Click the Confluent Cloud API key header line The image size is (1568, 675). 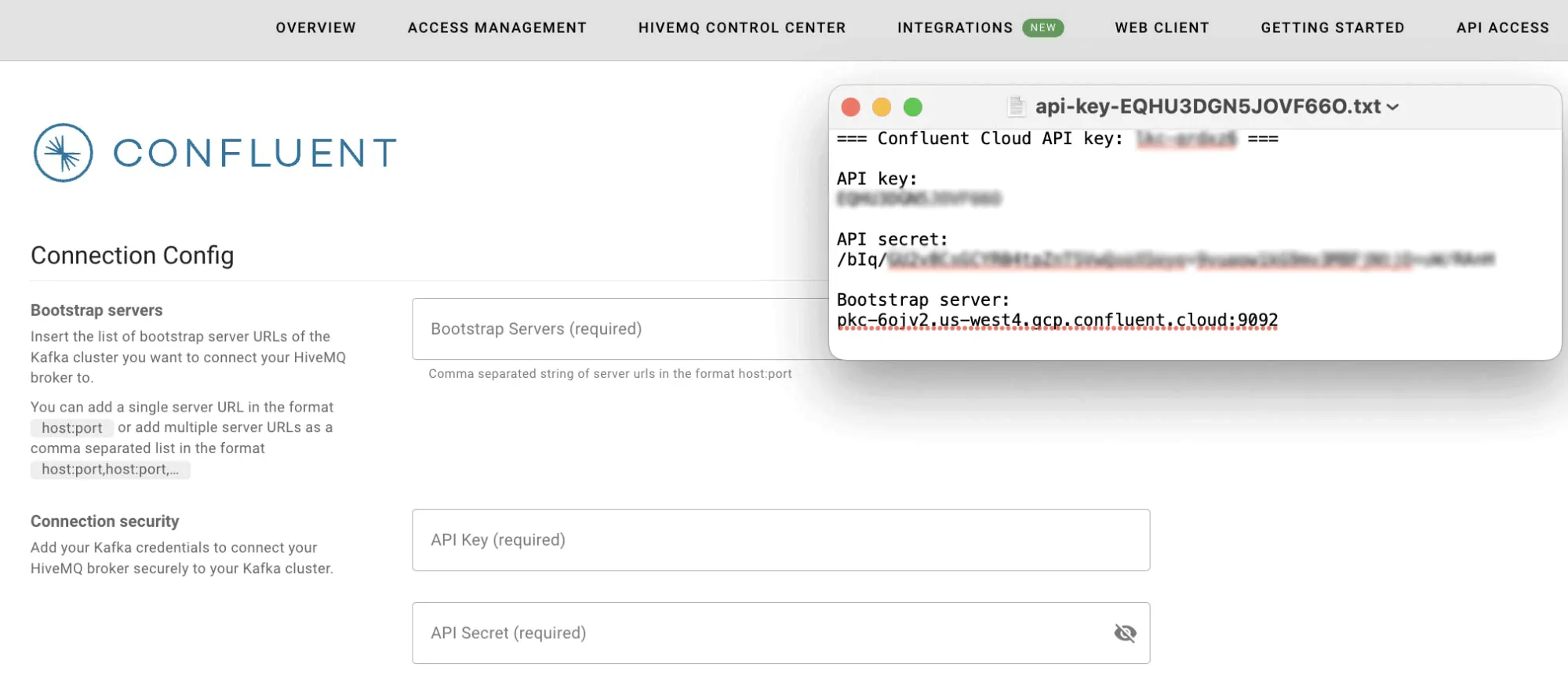point(1057,139)
